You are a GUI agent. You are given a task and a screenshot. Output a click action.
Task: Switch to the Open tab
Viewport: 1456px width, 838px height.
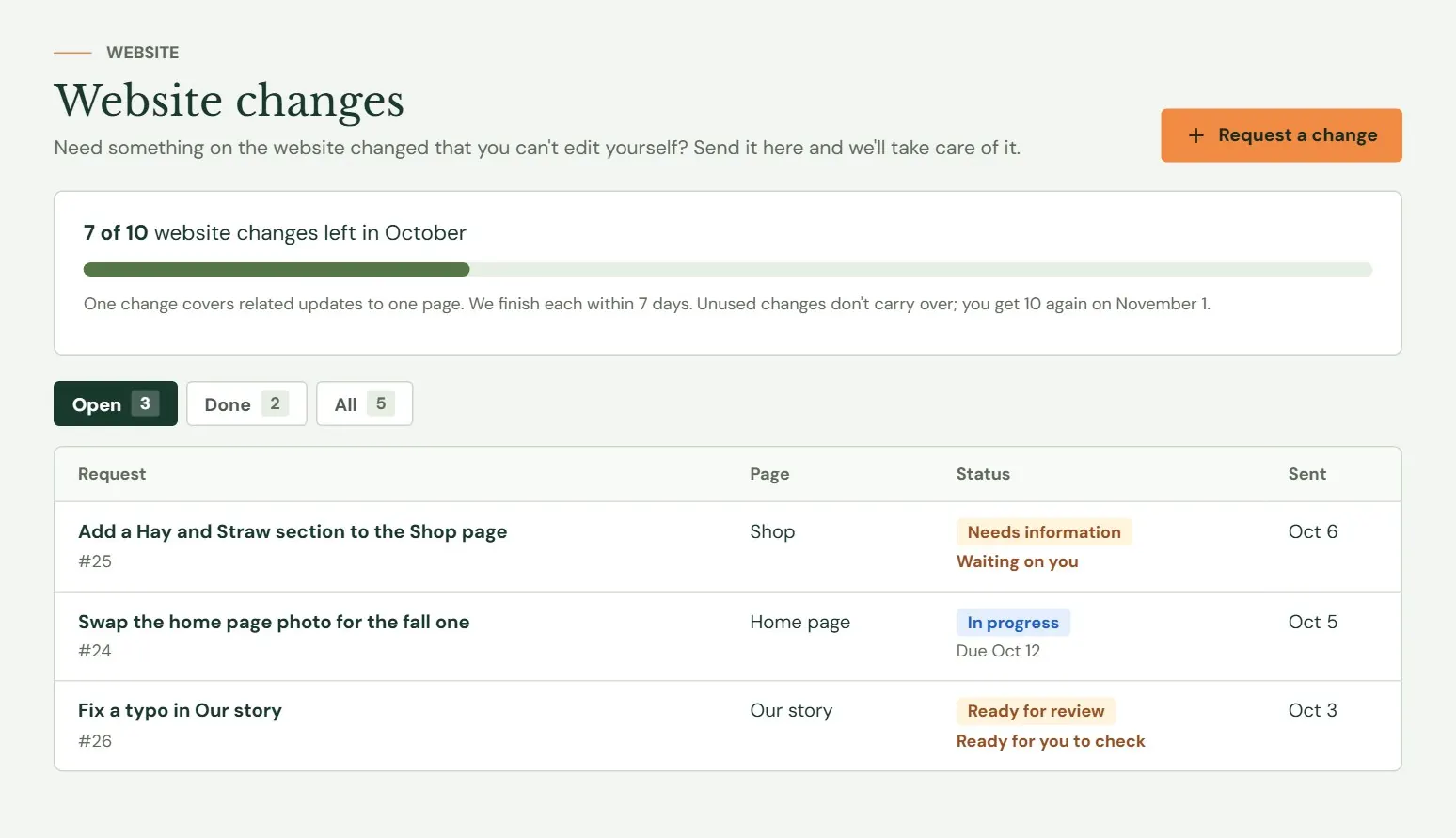point(116,403)
